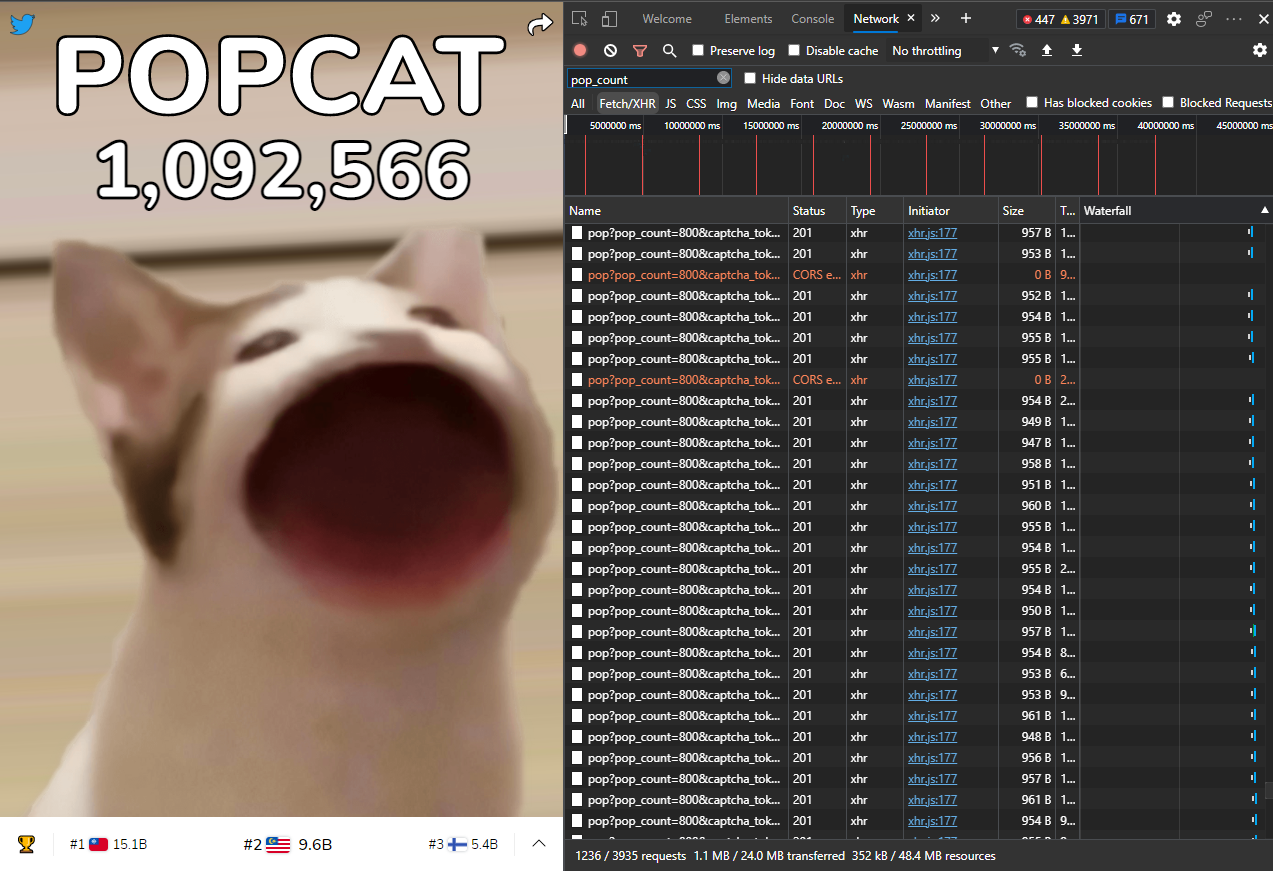Screen dimensions: 1273x871
Task: Click the trophy leaderboard icon
Action: (x=26, y=844)
